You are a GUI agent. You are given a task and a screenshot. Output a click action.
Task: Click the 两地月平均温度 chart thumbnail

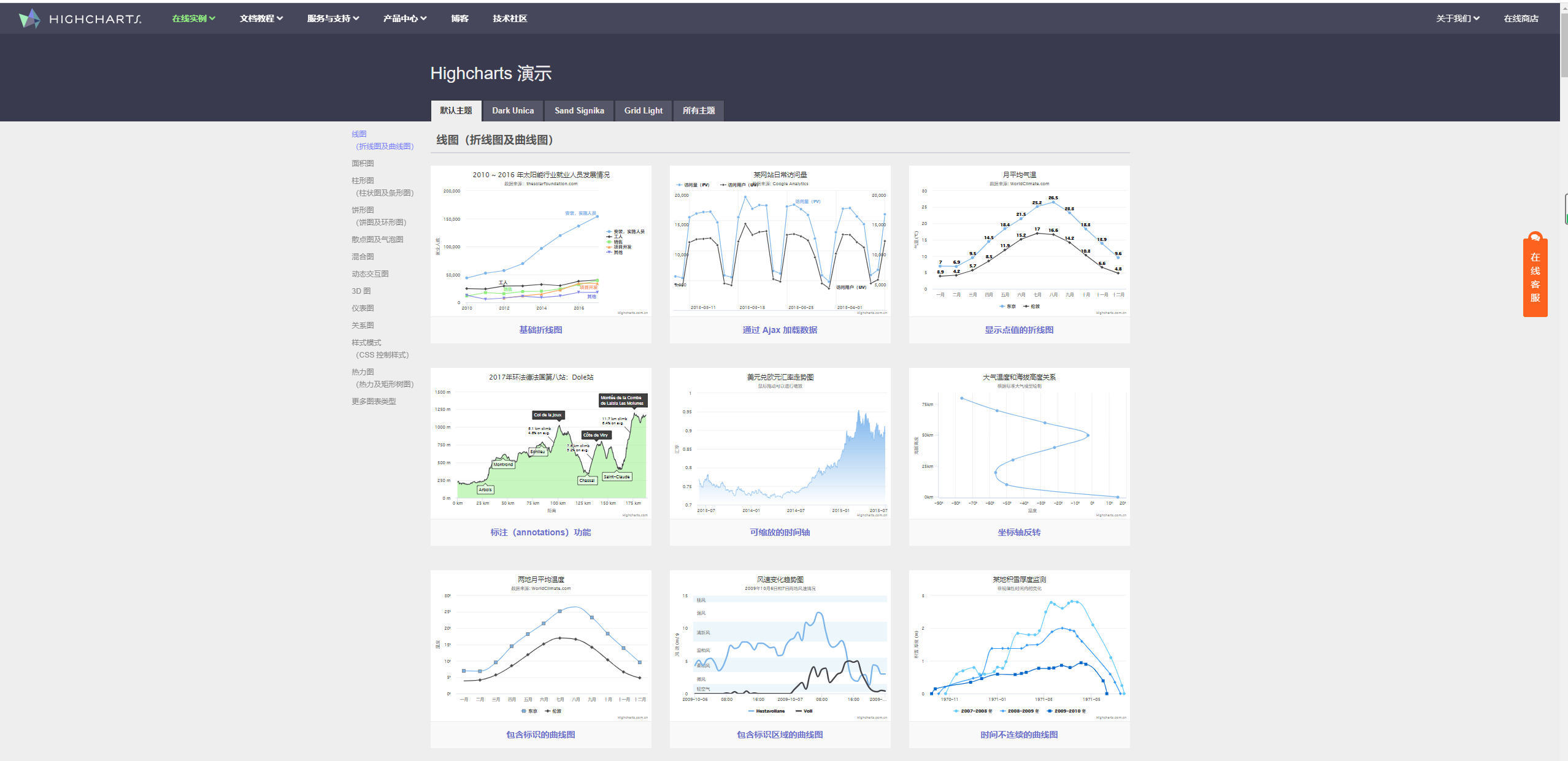click(540, 646)
